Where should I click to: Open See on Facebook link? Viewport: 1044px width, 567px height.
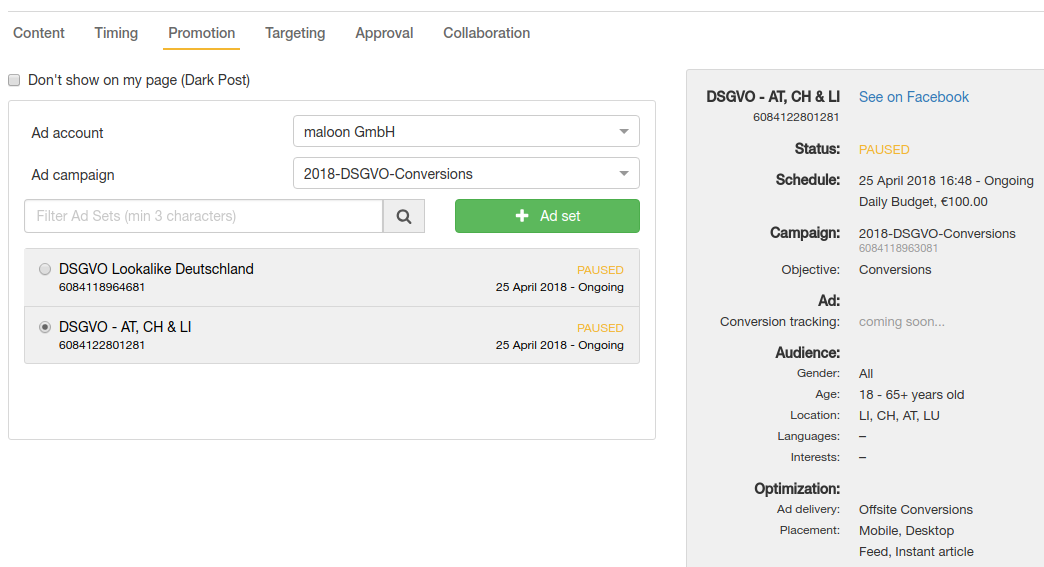914,97
